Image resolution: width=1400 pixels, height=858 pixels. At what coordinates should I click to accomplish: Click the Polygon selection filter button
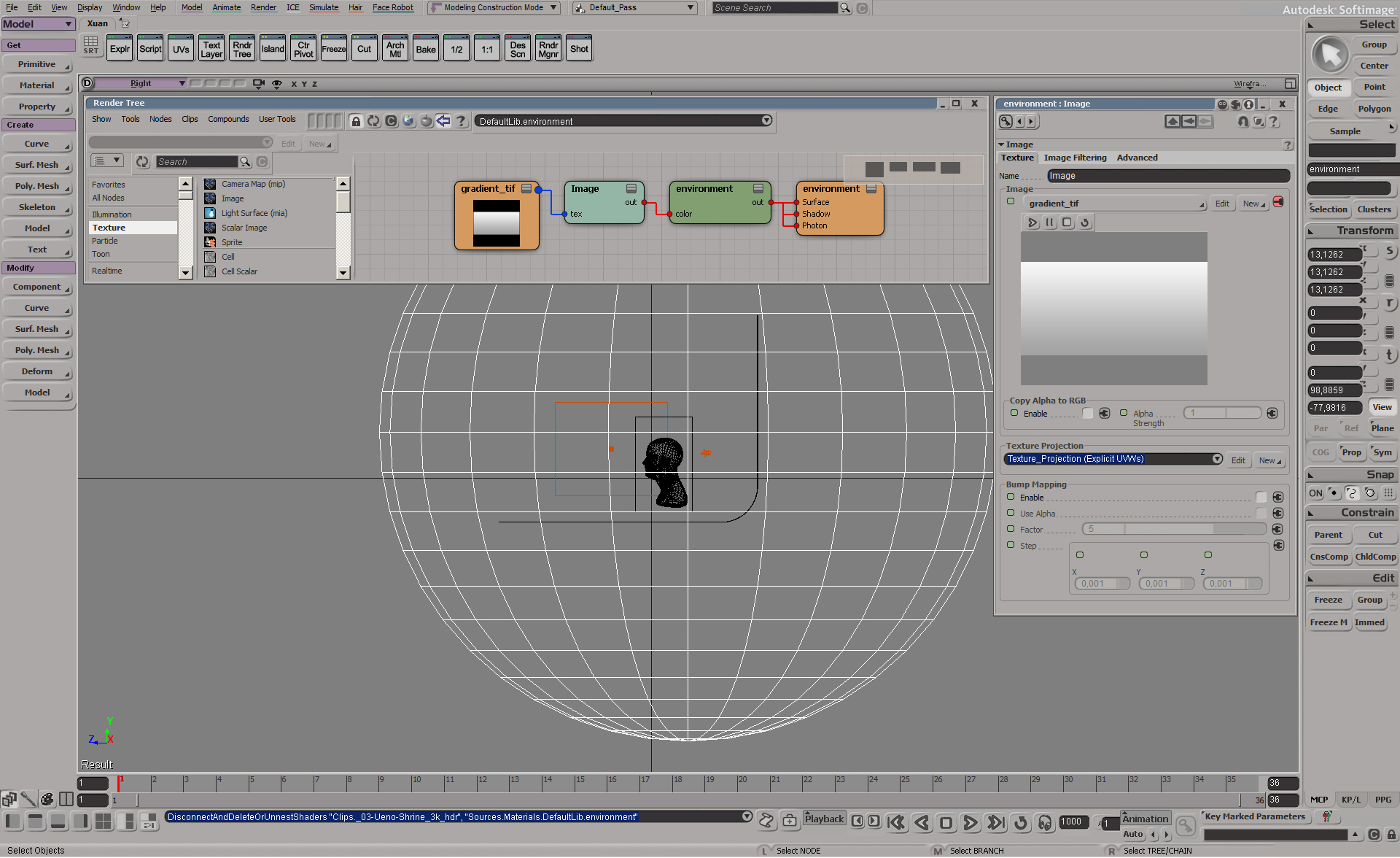coord(1374,109)
